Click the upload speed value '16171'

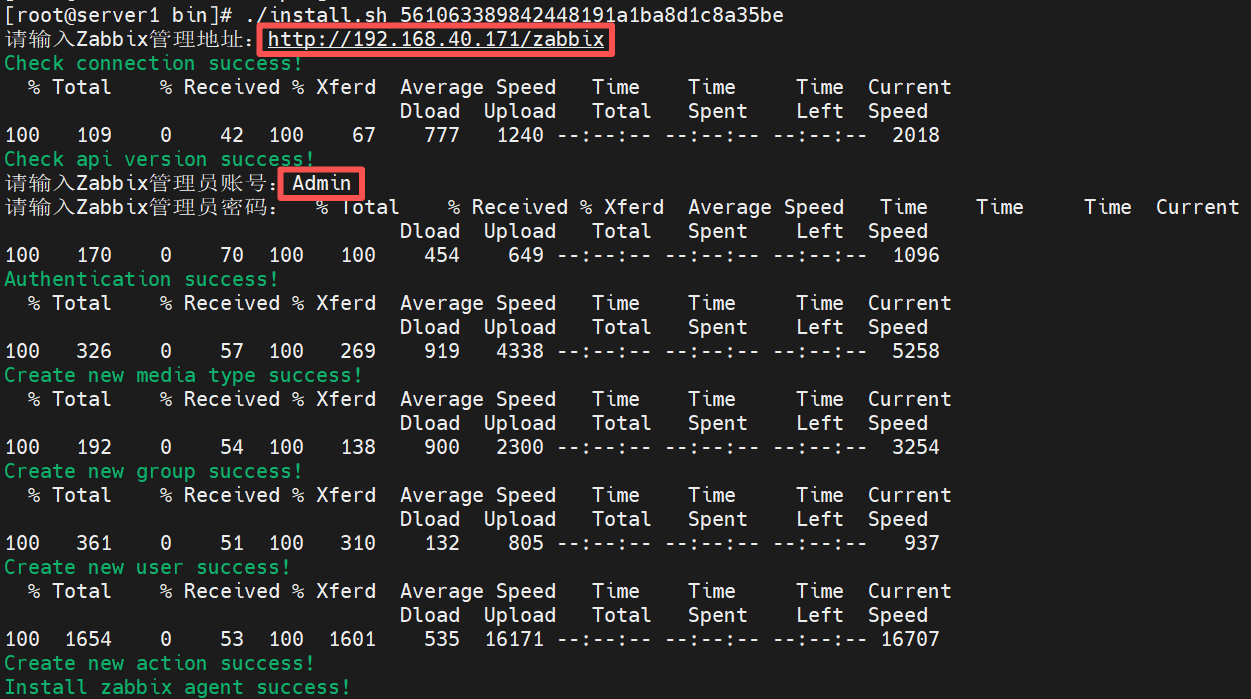(514, 640)
